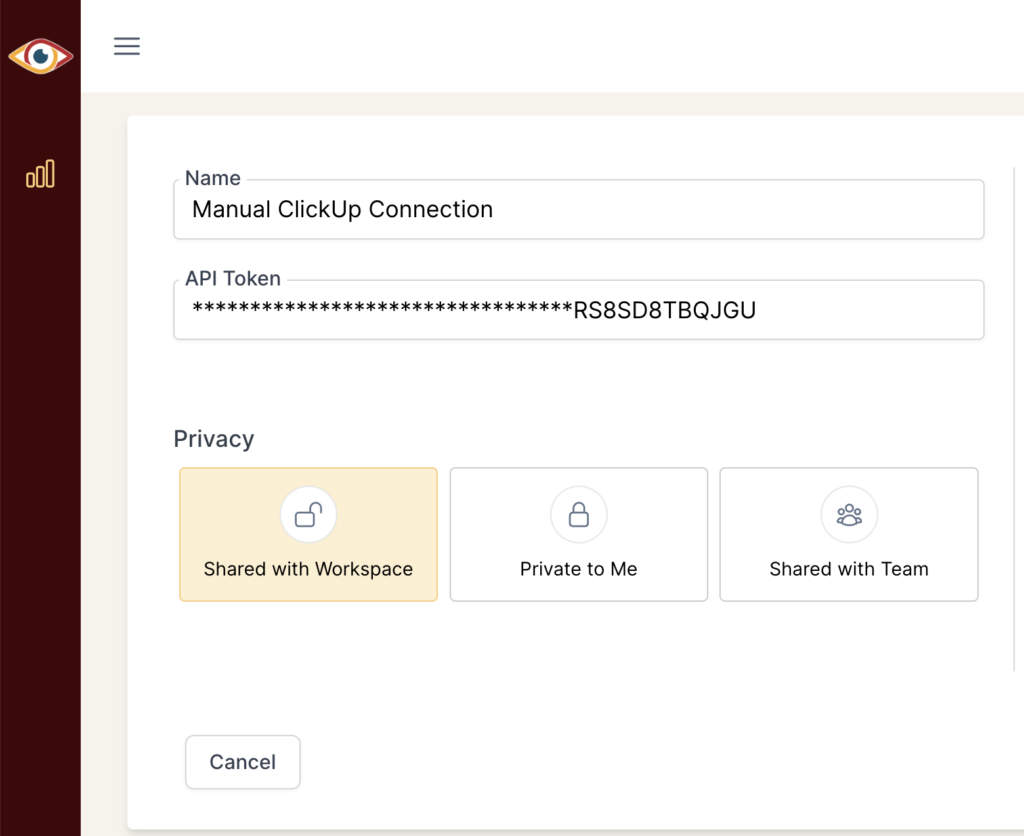The height and width of the screenshot is (836, 1024).
Task: Click the eye logo in the sidebar
Action: click(40, 57)
